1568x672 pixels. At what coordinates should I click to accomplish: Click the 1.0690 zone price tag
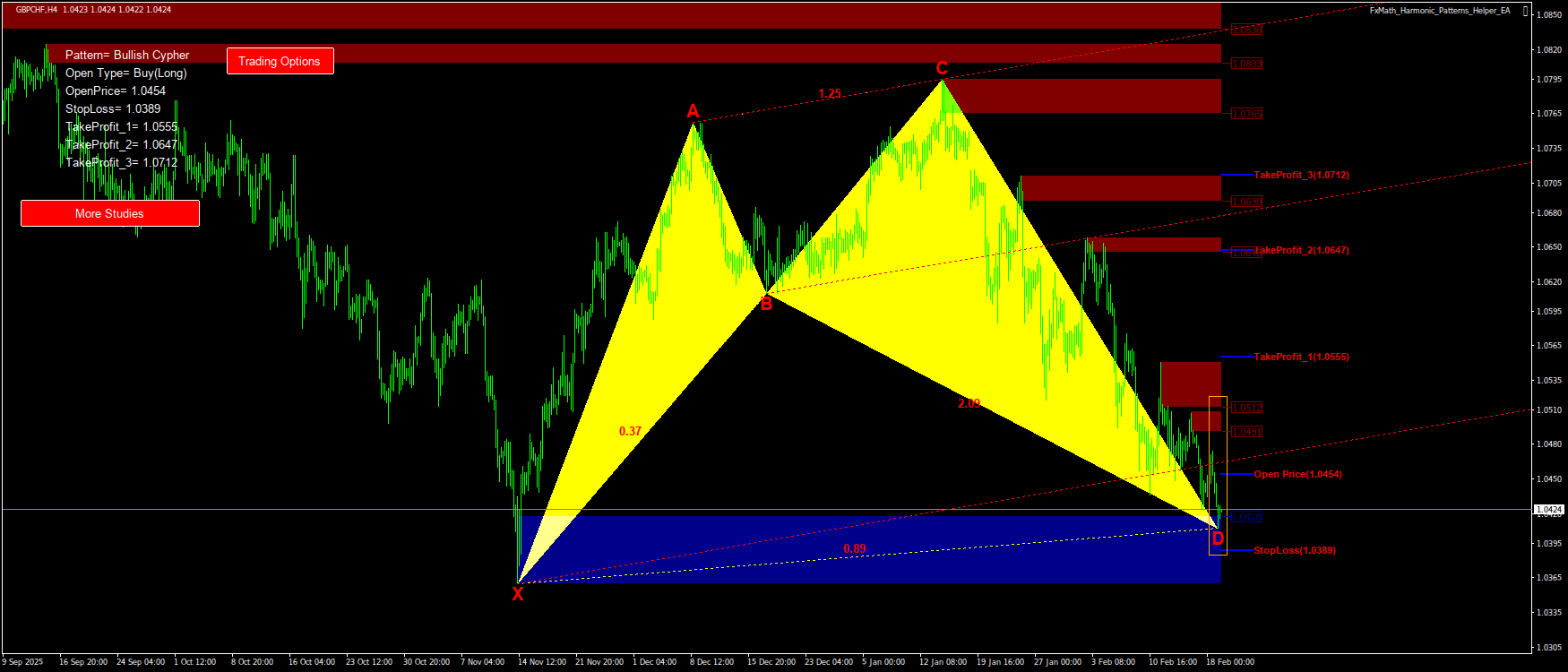click(1246, 202)
